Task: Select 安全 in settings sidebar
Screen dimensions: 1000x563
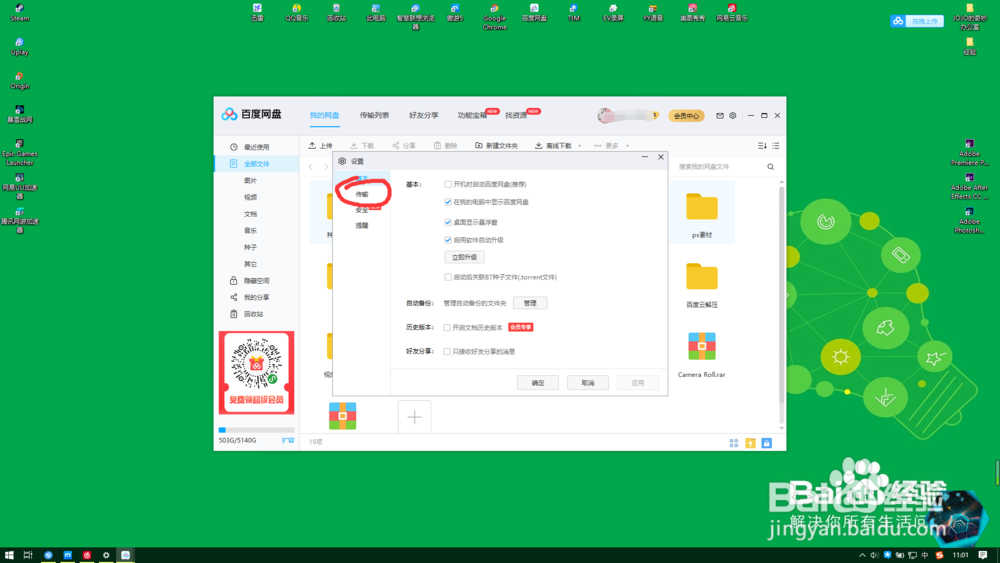Action: (x=362, y=210)
